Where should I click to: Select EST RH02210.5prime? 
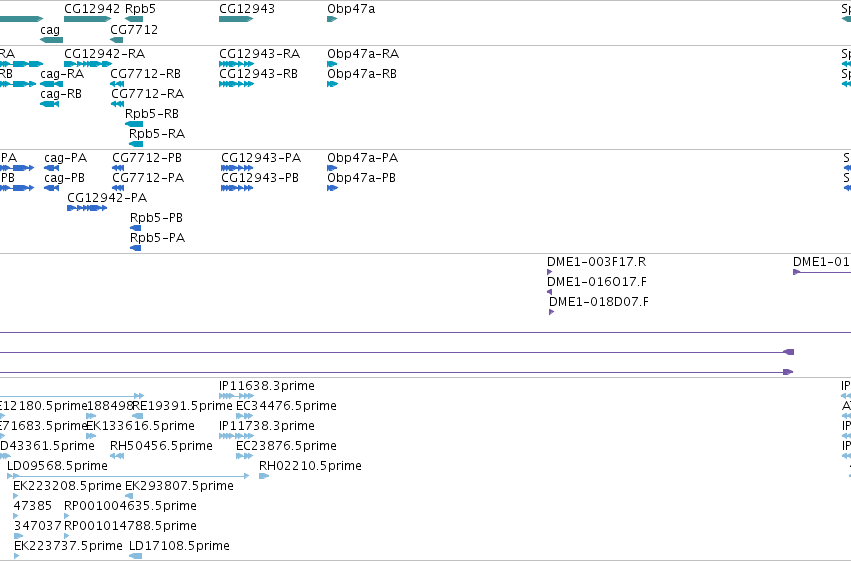264,476
